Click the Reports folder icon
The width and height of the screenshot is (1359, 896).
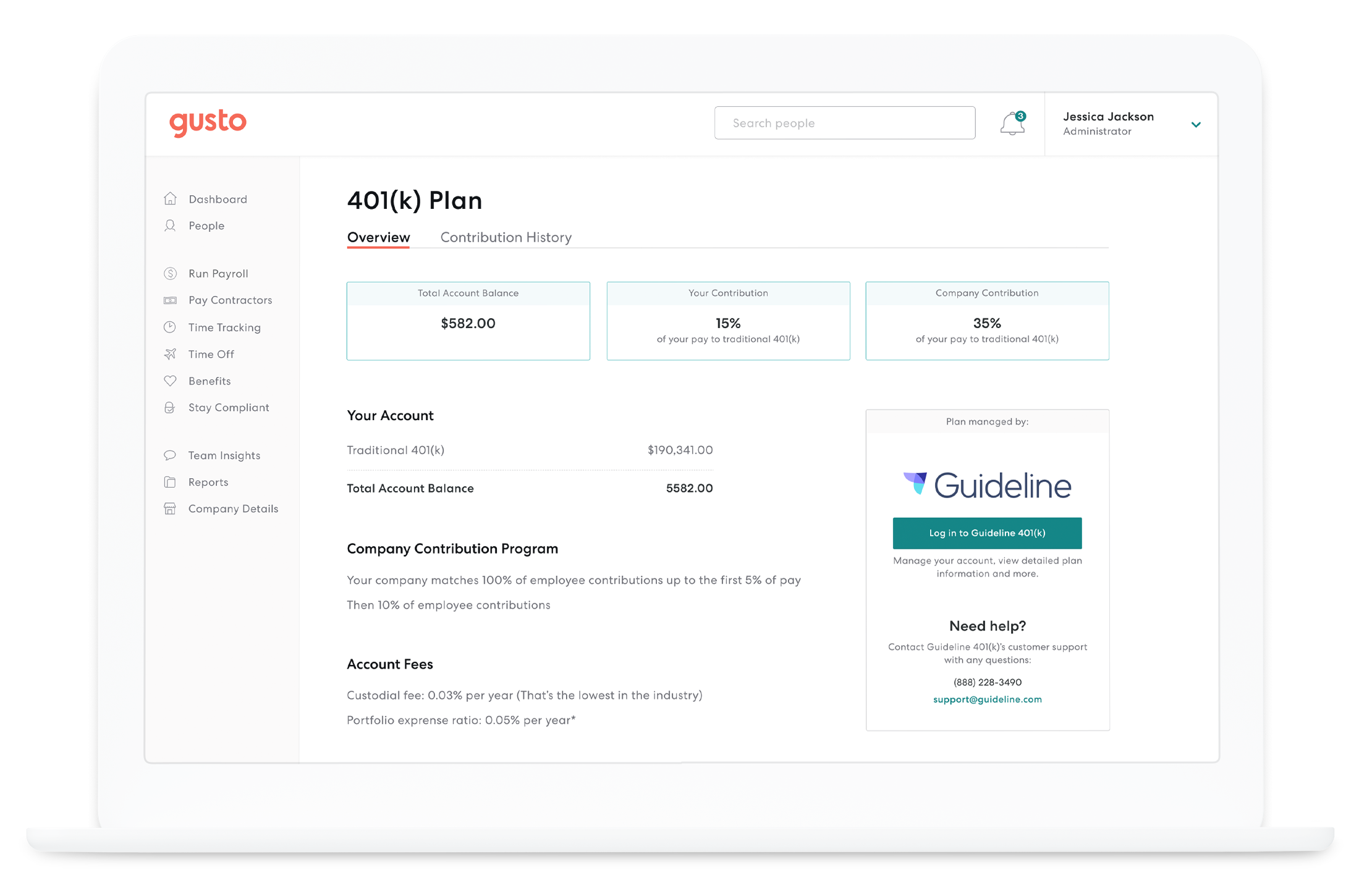(170, 482)
